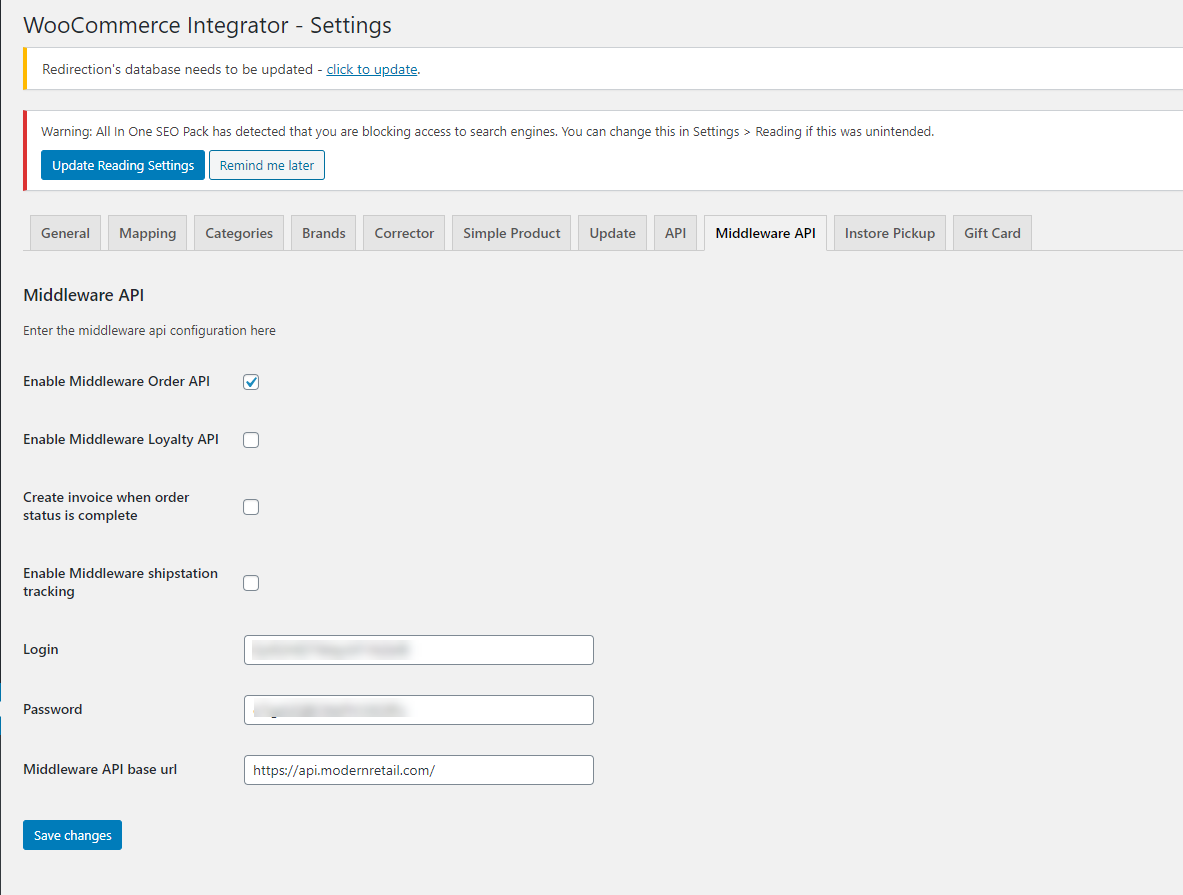Open the Simple Product tab

click(x=512, y=233)
